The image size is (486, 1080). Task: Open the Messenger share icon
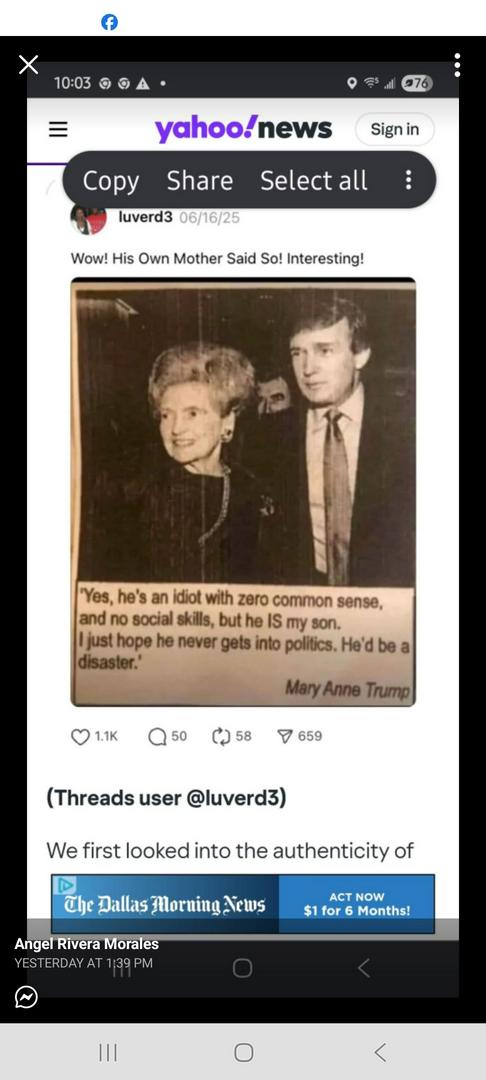coord(26,997)
